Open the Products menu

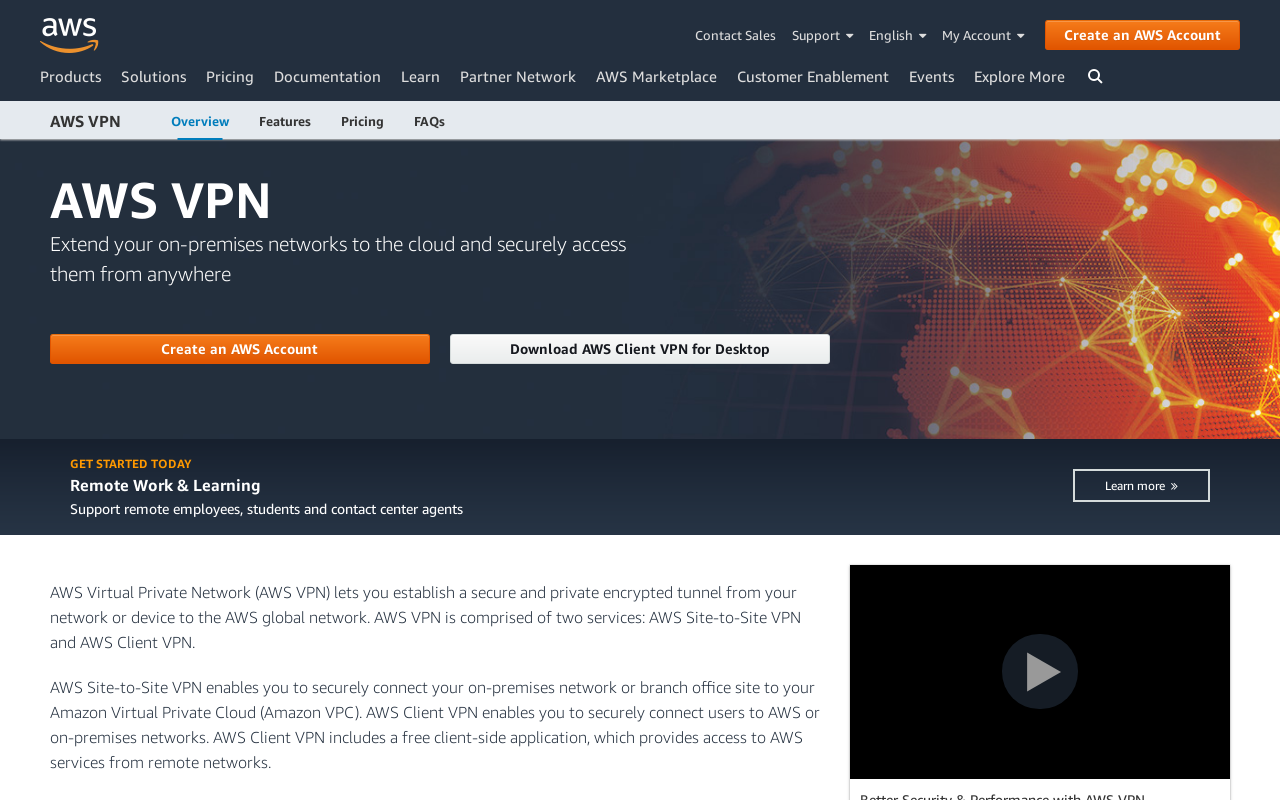point(71,77)
